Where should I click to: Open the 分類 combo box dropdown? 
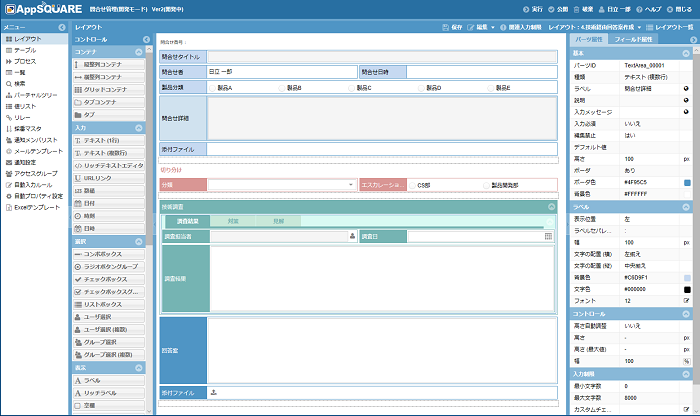(x=351, y=185)
